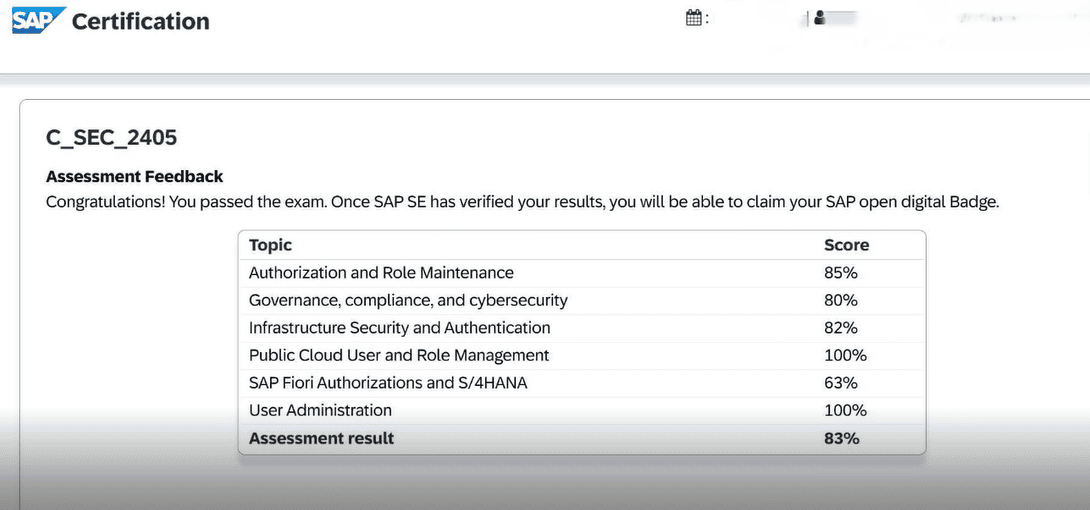The width and height of the screenshot is (1090, 510).
Task: Click the 83% overall assessment score
Action: 841,438
